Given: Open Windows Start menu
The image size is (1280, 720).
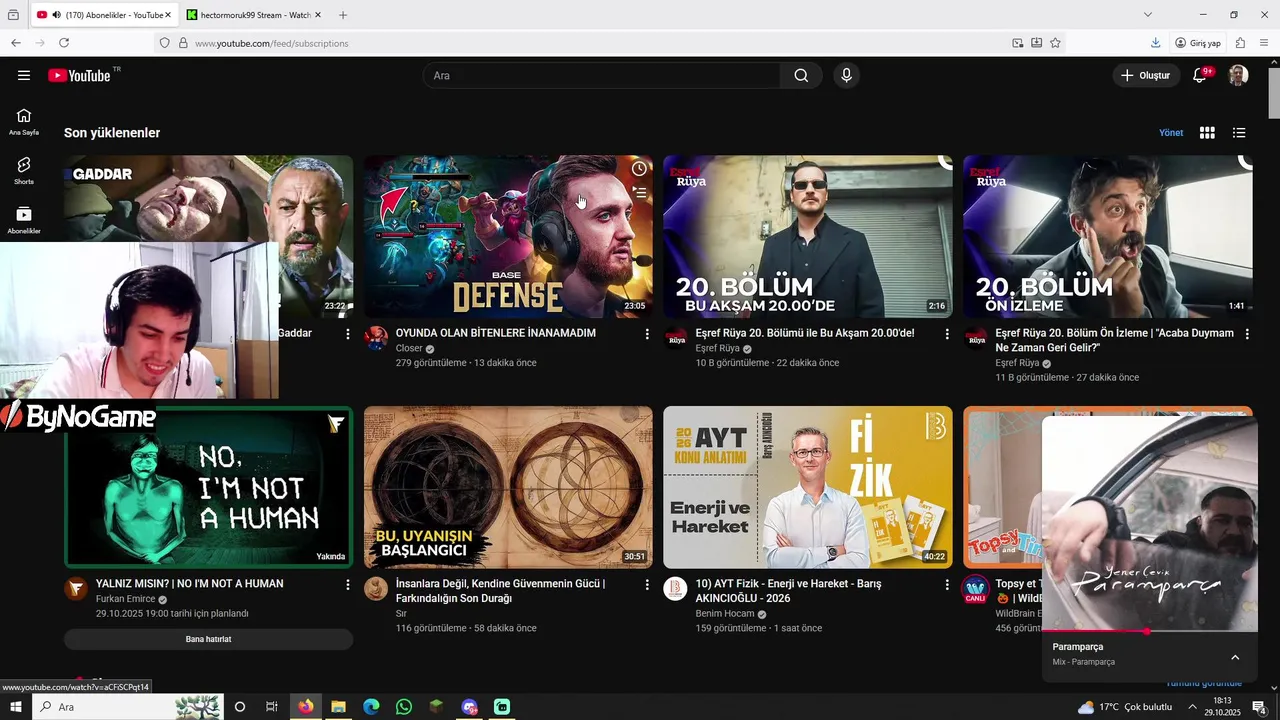Looking at the screenshot, I should click(x=16, y=707).
